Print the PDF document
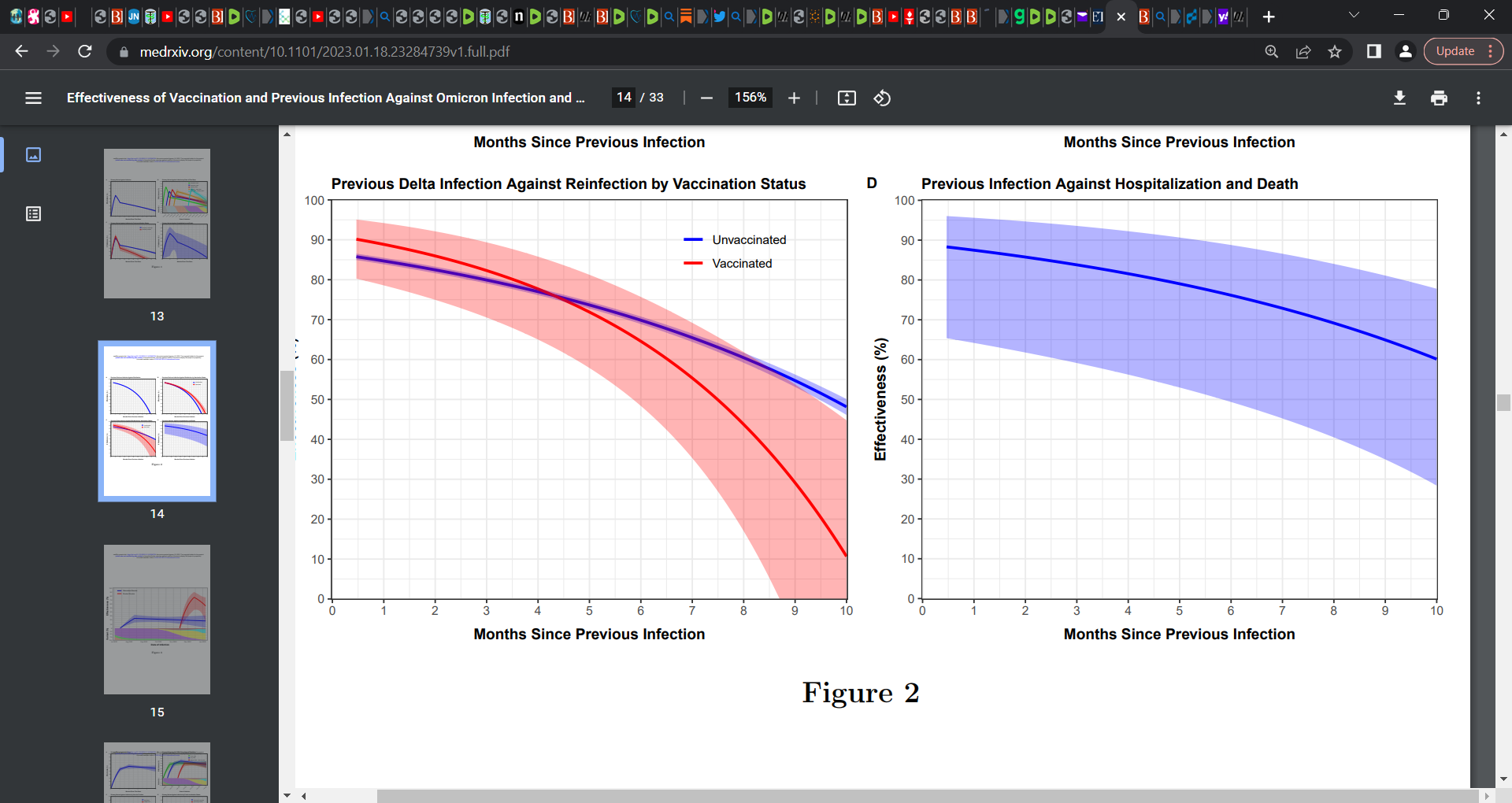This screenshot has height=803, width=1512. [1439, 98]
